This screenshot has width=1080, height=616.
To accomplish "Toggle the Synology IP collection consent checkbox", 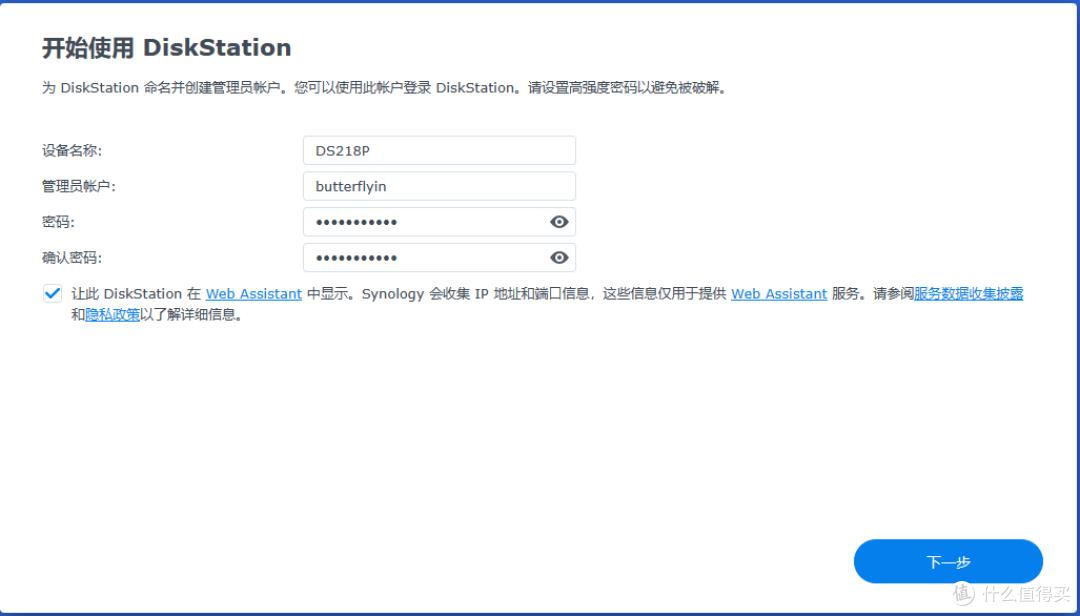I will [x=52, y=293].
